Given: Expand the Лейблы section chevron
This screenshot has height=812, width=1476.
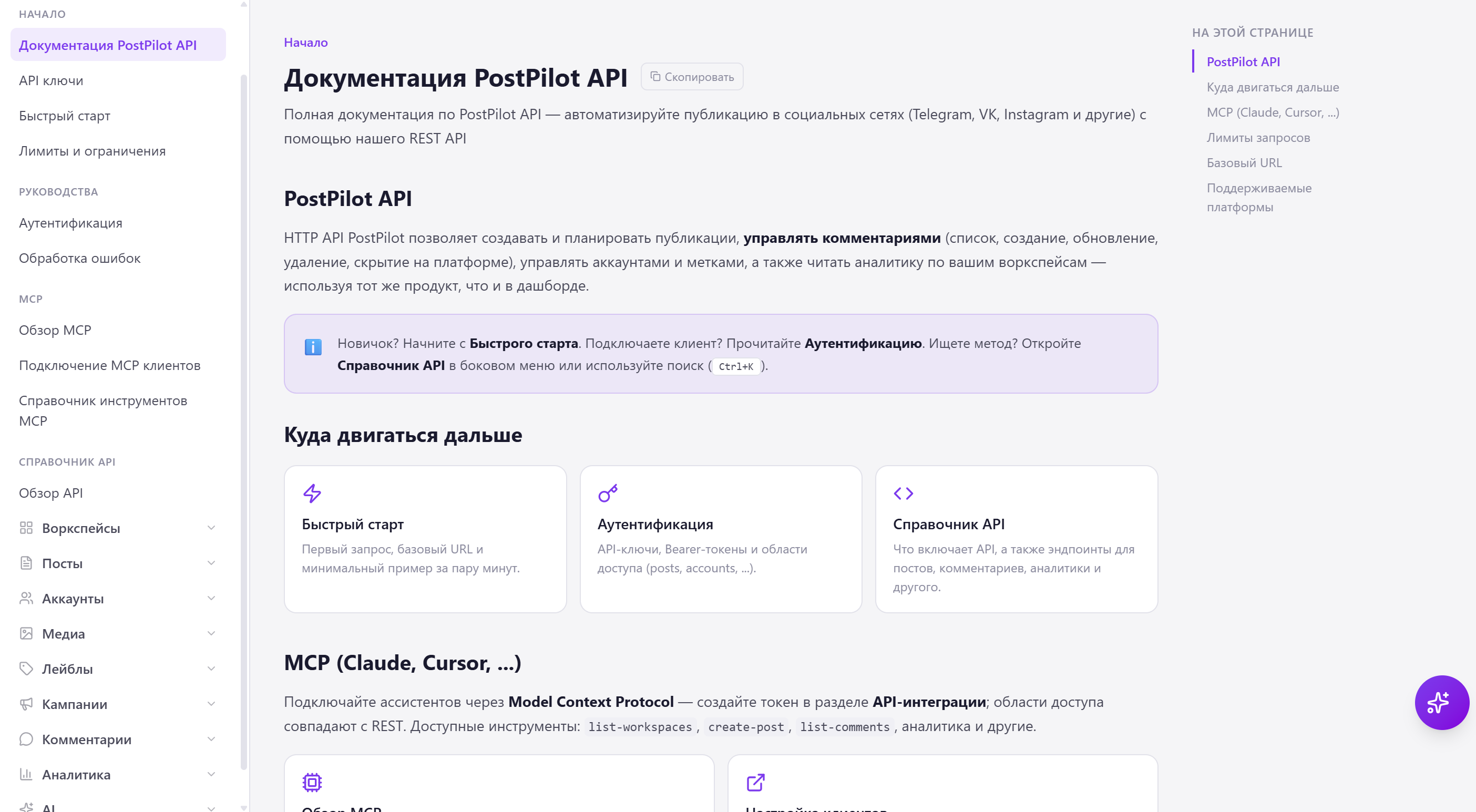Looking at the screenshot, I should tap(211, 669).
